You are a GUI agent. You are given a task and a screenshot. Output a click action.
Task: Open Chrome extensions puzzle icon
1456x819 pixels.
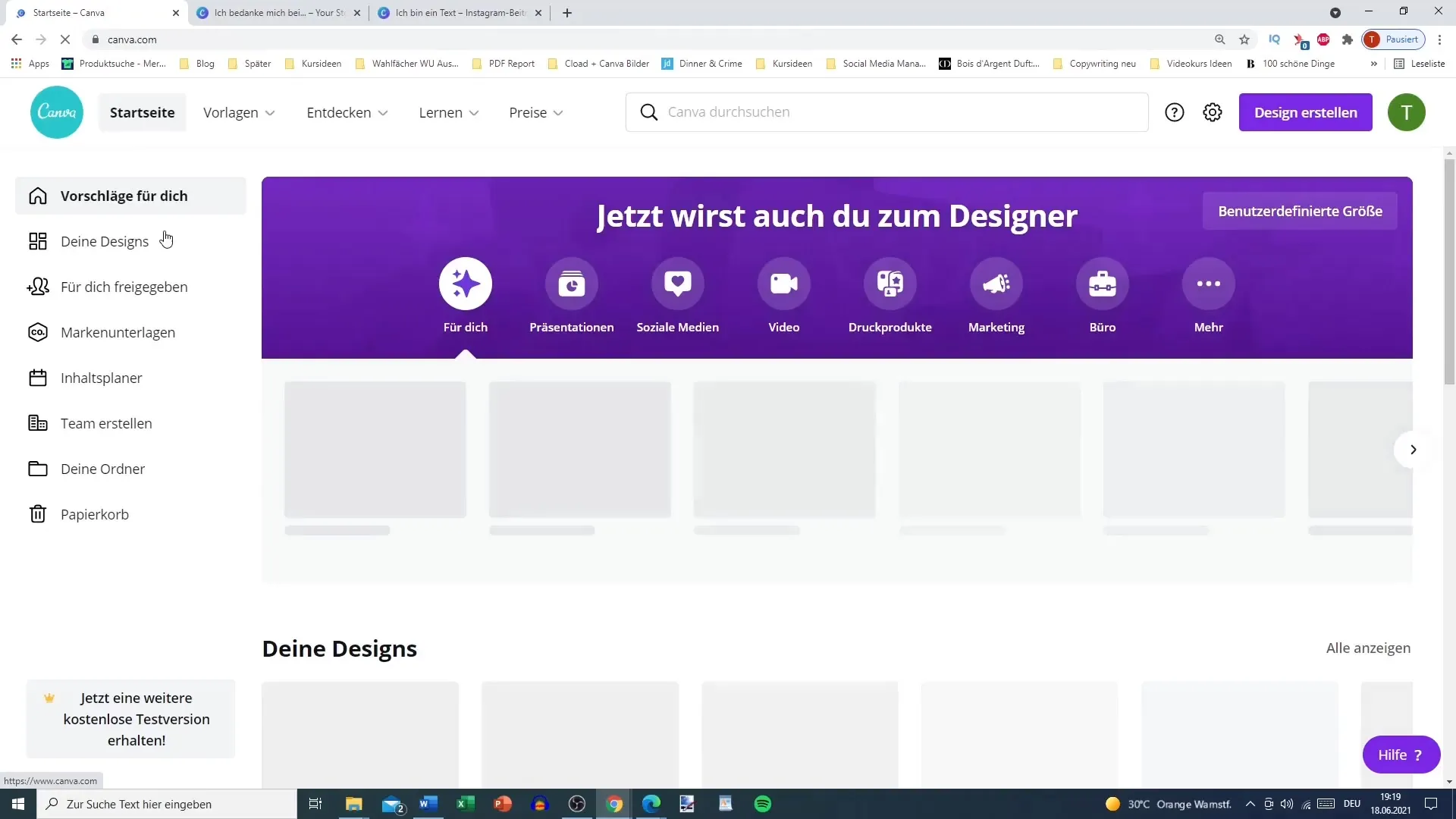click(x=1348, y=39)
